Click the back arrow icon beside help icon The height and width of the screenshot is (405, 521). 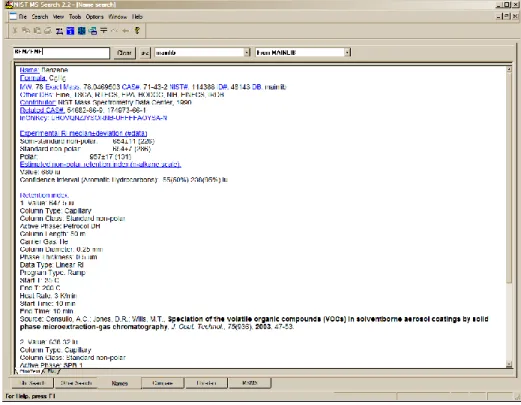click(x=126, y=31)
